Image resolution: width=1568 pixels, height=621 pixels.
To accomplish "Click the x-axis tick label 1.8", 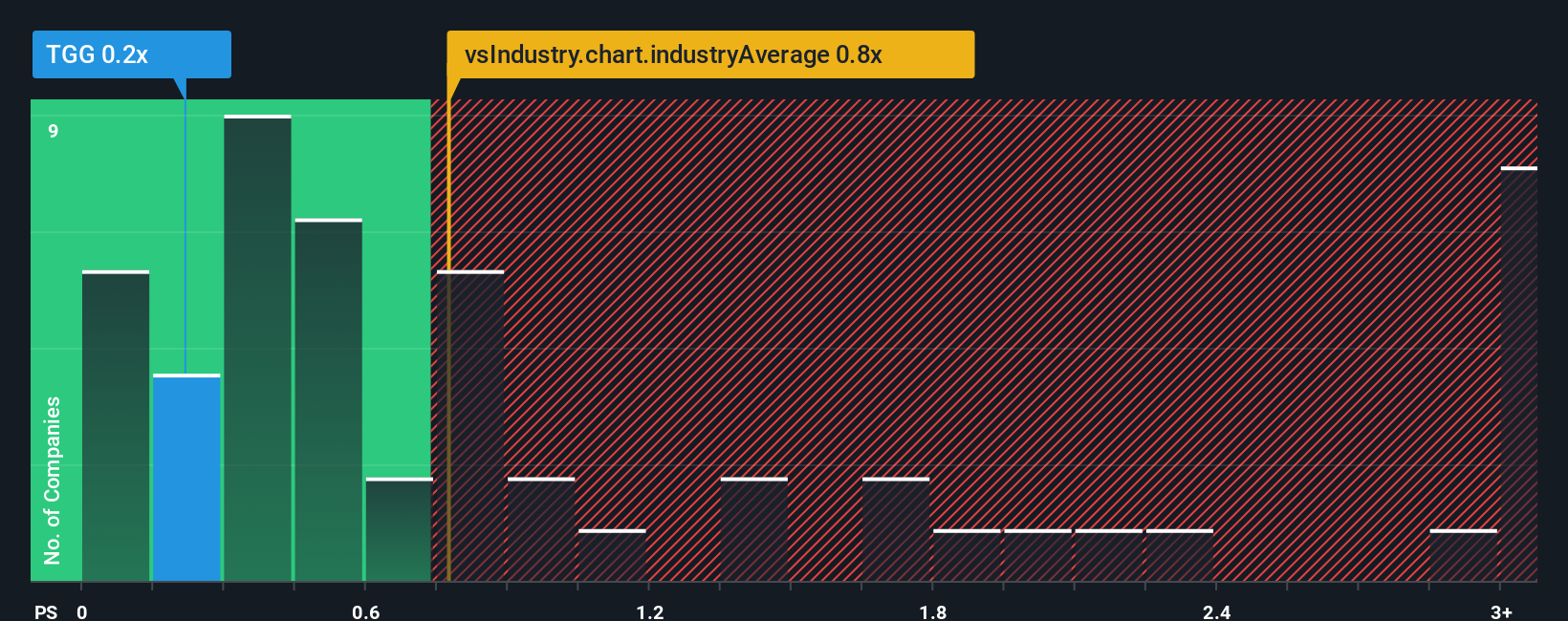I will pos(933,611).
